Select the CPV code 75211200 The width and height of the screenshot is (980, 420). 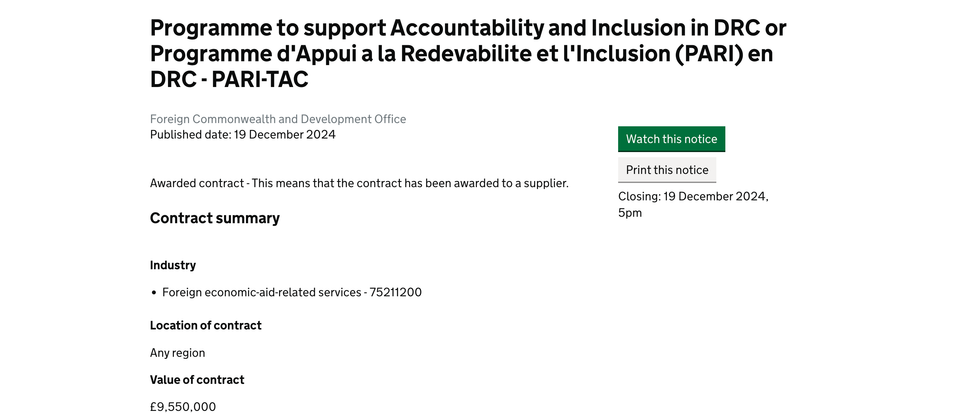(x=396, y=293)
